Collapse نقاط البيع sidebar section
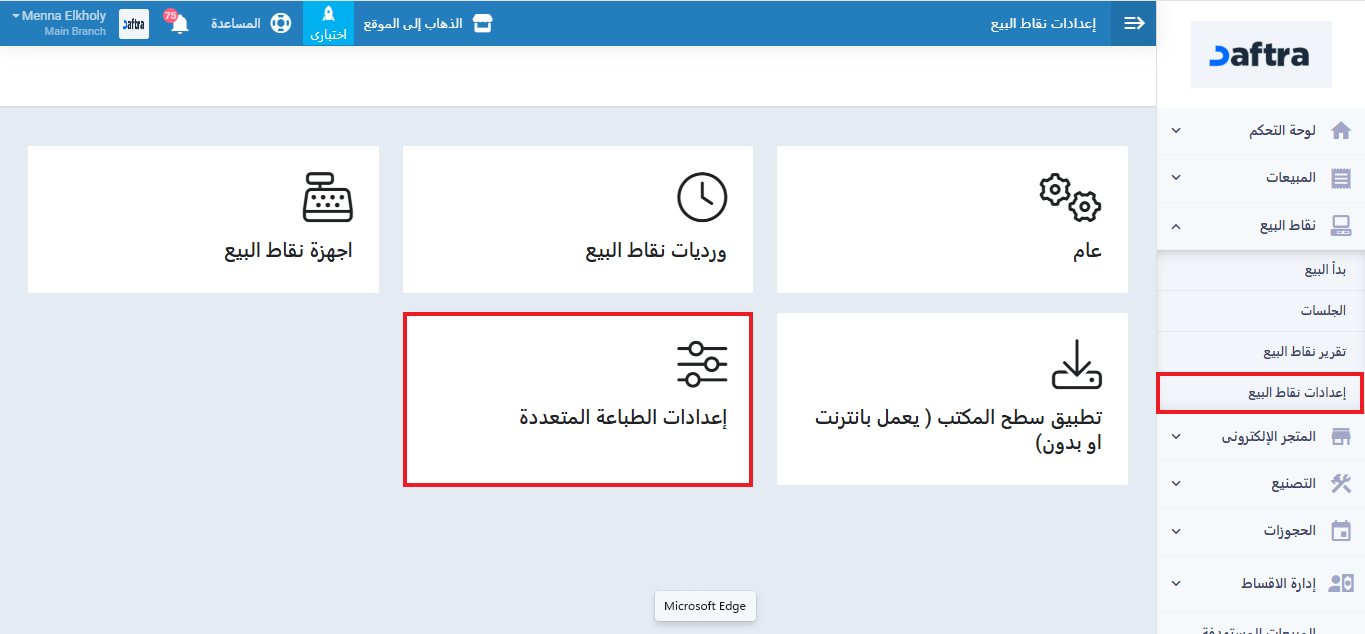The width and height of the screenshot is (1365, 634). (1260, 226)
